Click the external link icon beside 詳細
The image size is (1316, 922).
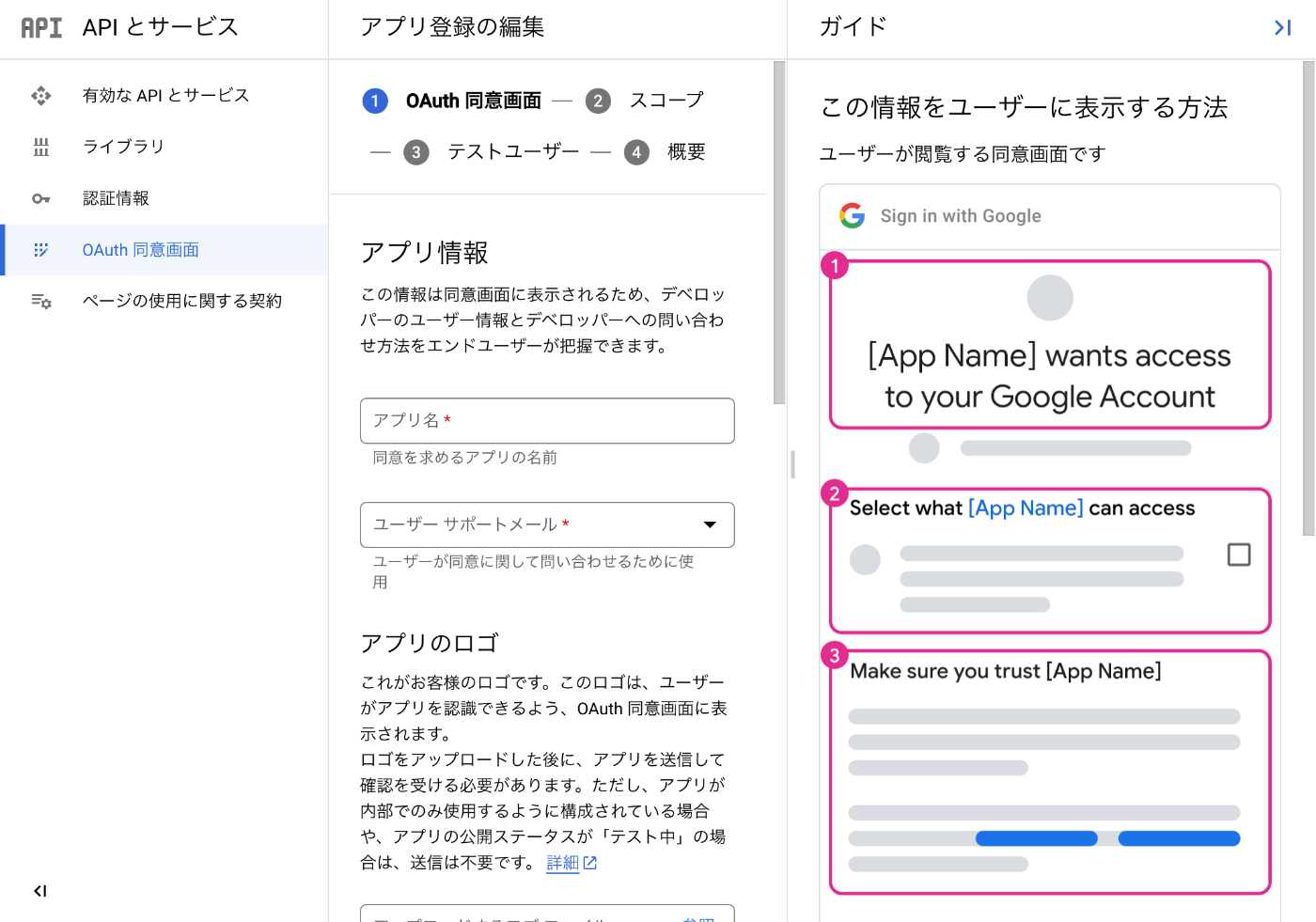click(590, 863)
